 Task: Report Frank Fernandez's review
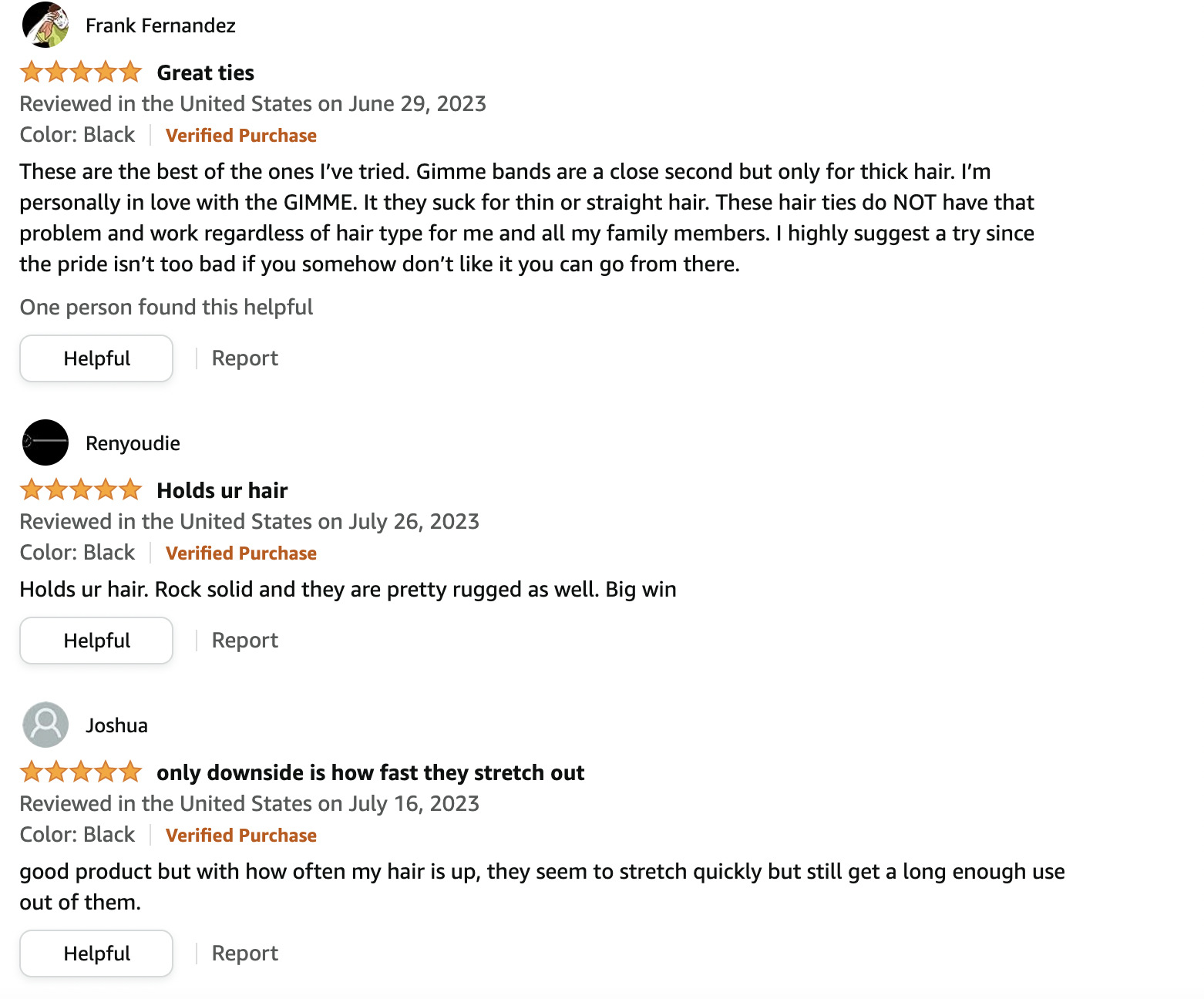[x=244, y=358]
